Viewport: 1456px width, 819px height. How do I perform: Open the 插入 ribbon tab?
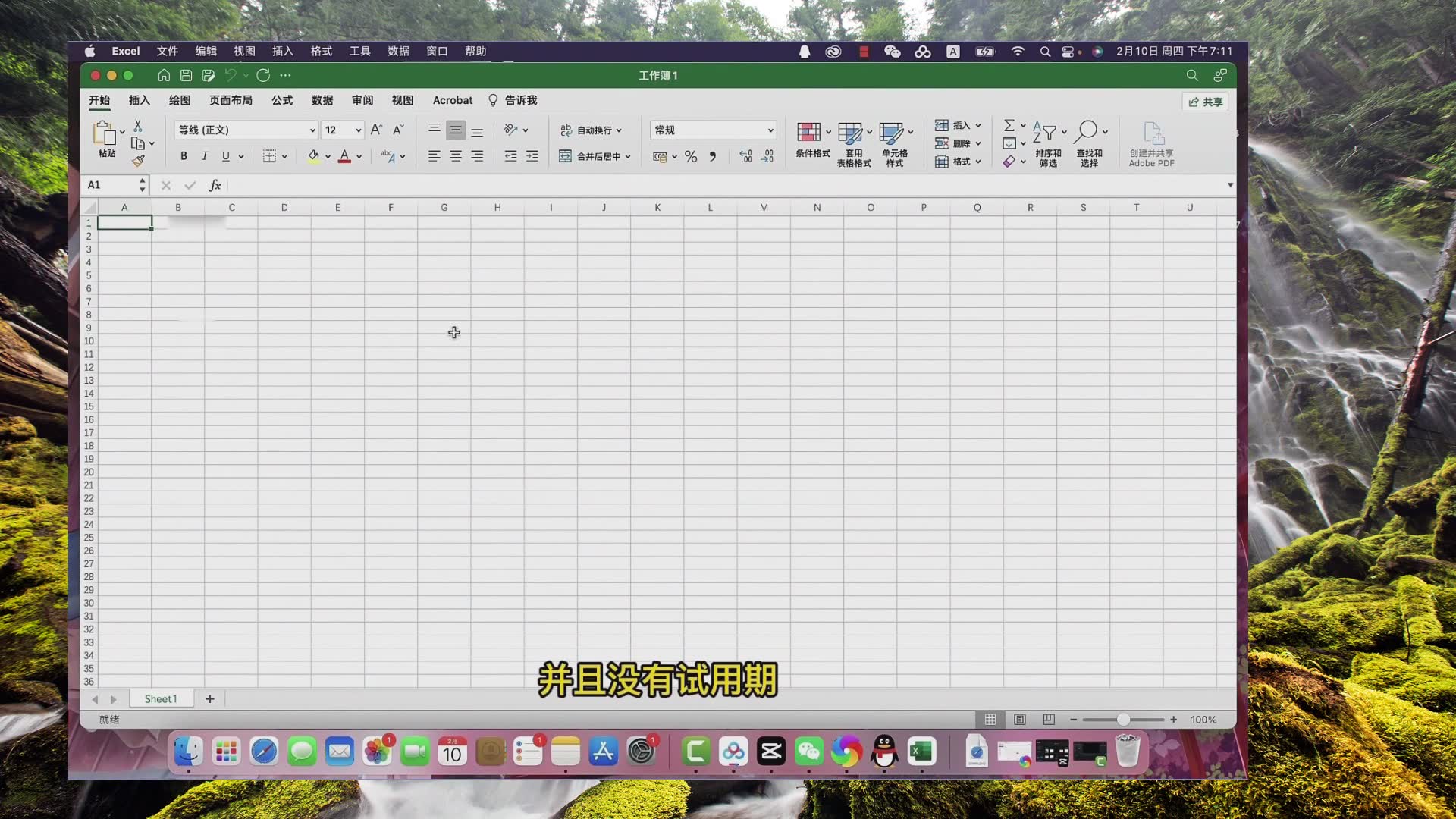[140, 100]
